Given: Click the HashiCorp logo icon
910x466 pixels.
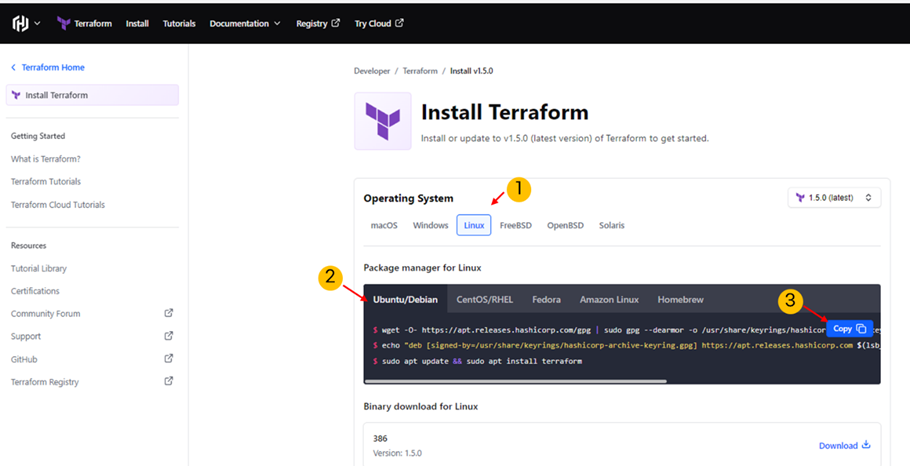Looking at the screenshot, I should [20, 23].
